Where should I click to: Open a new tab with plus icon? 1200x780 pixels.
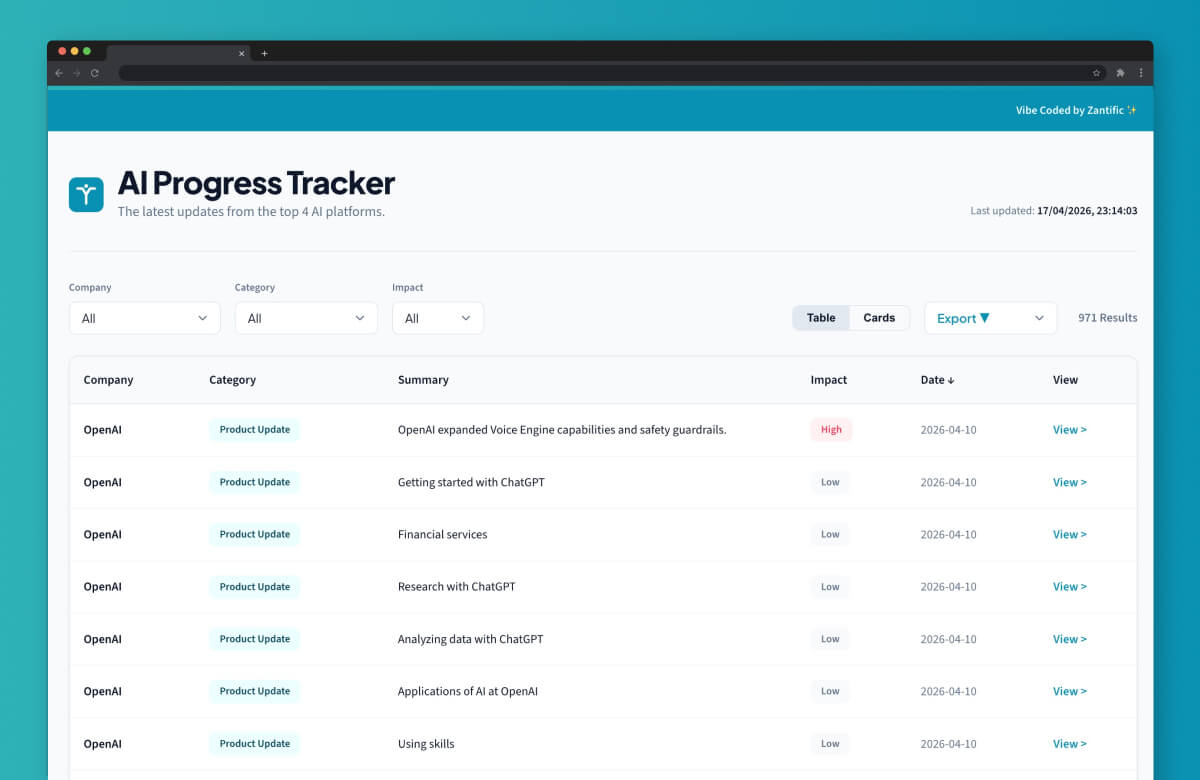tap(264, 53)
